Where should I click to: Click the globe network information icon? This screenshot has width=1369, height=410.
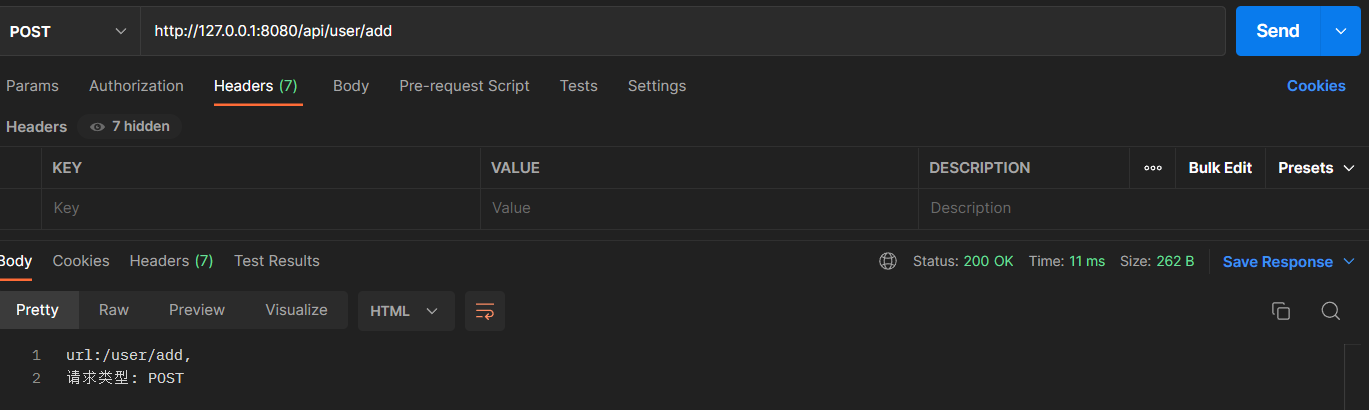click(887, 261)
